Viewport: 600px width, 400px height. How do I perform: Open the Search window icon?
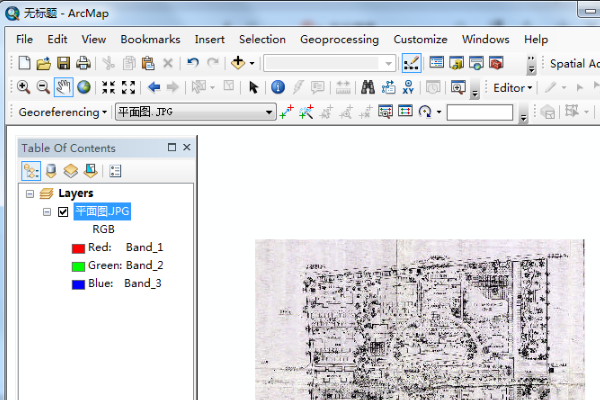[x=476, y=63]
